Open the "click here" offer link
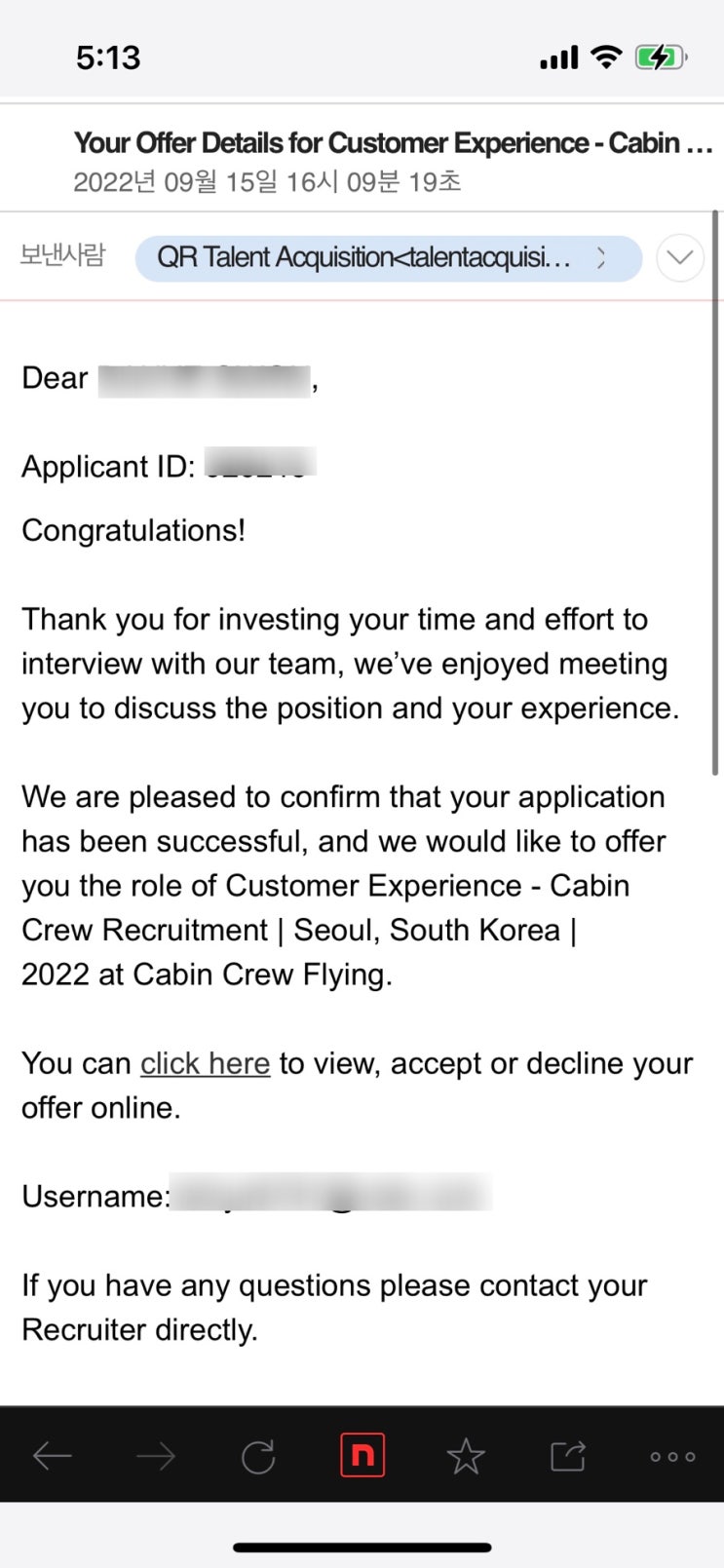 205,1063
